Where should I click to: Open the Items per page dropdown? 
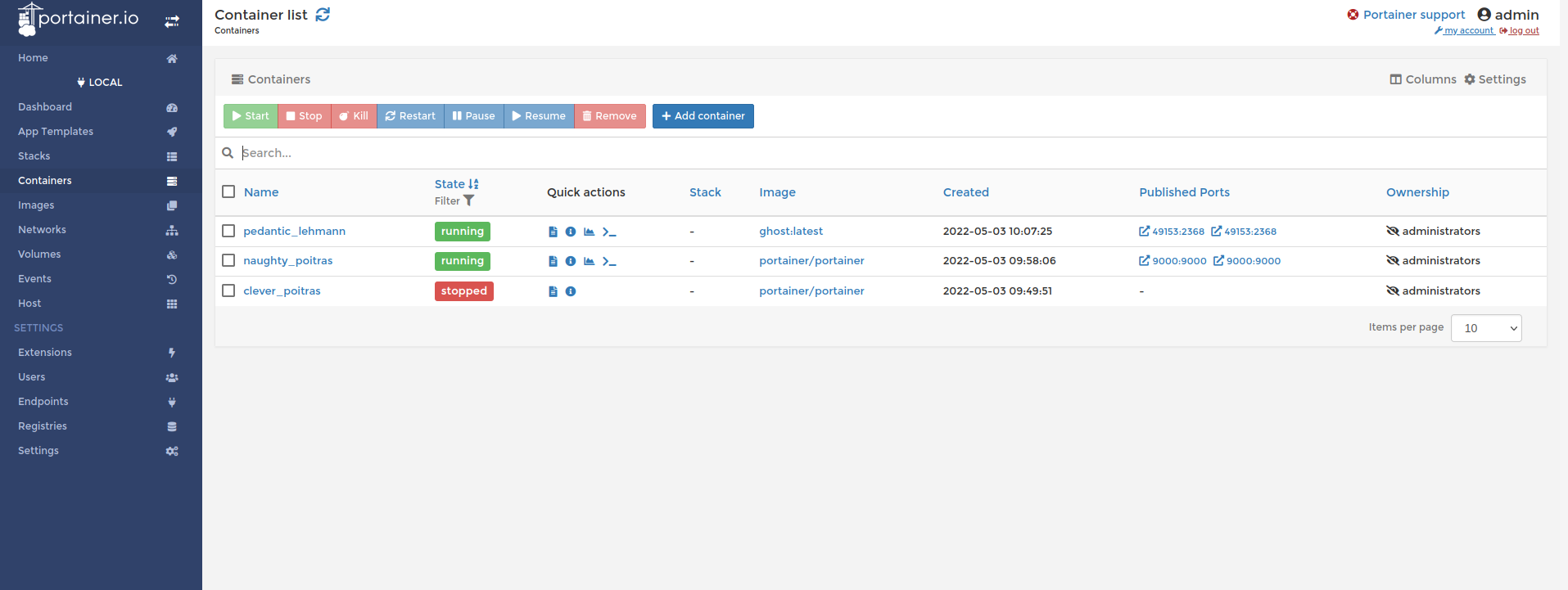(1485, 328)
